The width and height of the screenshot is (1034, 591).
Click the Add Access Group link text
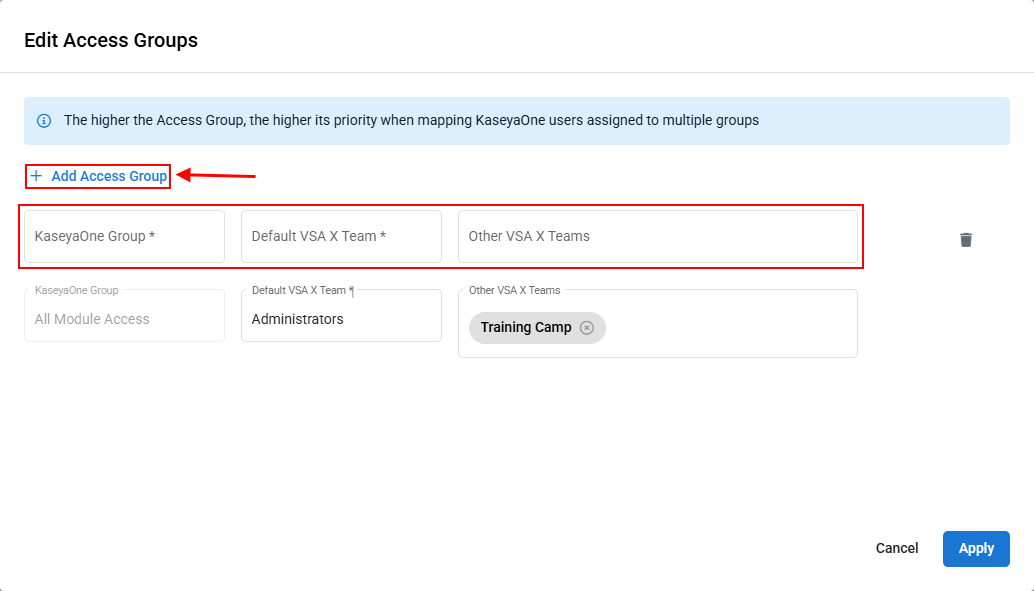109,176
